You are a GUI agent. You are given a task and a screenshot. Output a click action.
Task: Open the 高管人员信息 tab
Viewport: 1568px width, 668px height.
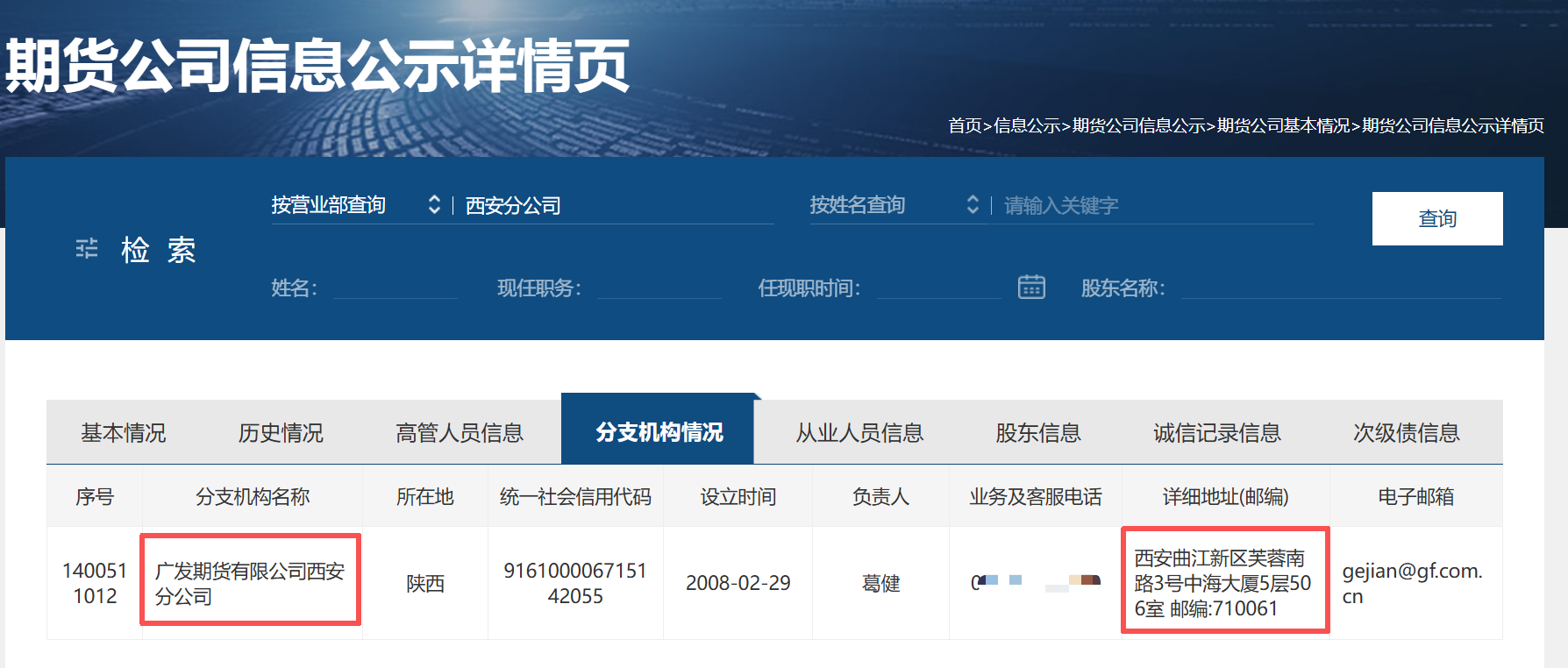(x=460, y=432)
